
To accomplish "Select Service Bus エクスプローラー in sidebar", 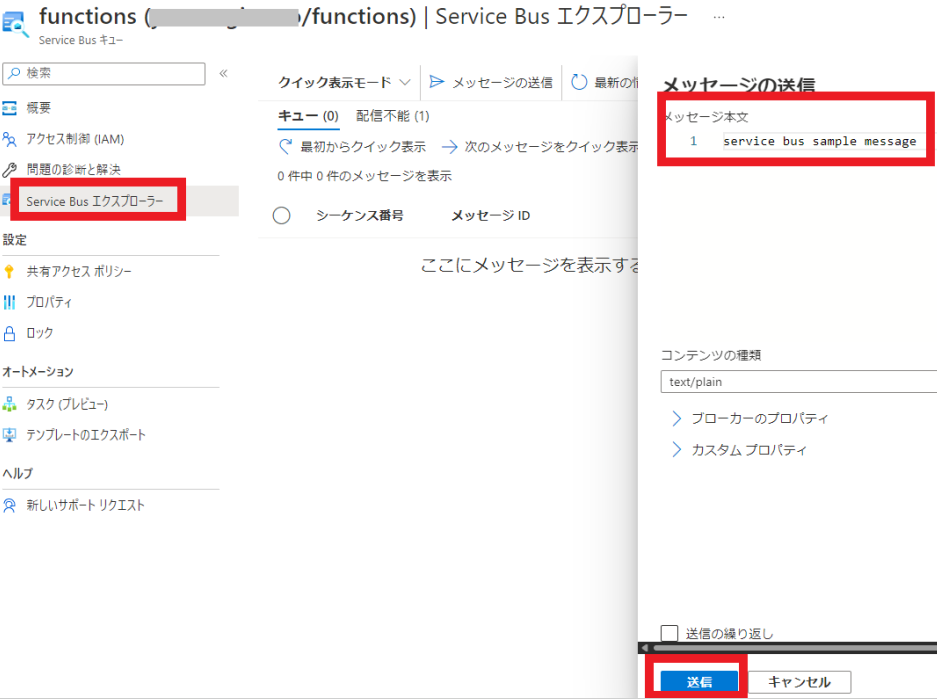I will (x=94, y=201).
